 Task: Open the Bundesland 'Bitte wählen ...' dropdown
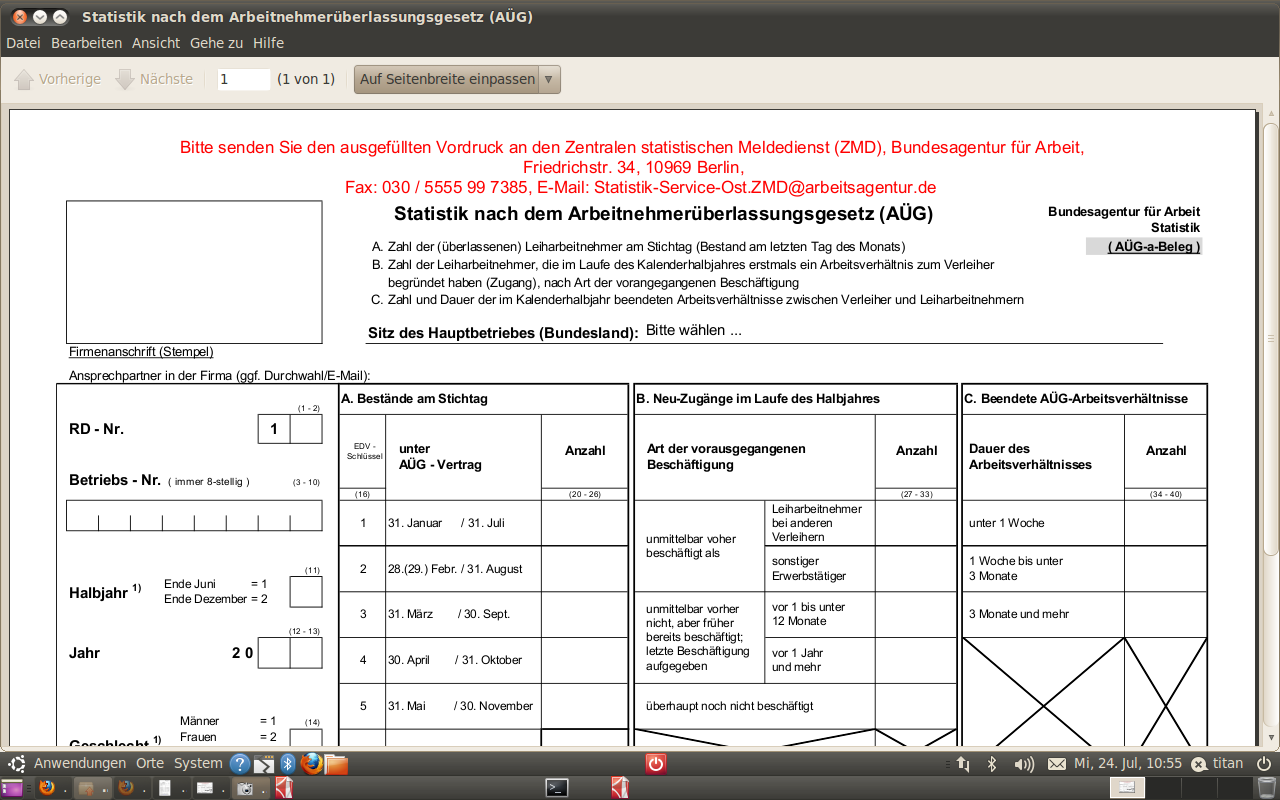900,331
